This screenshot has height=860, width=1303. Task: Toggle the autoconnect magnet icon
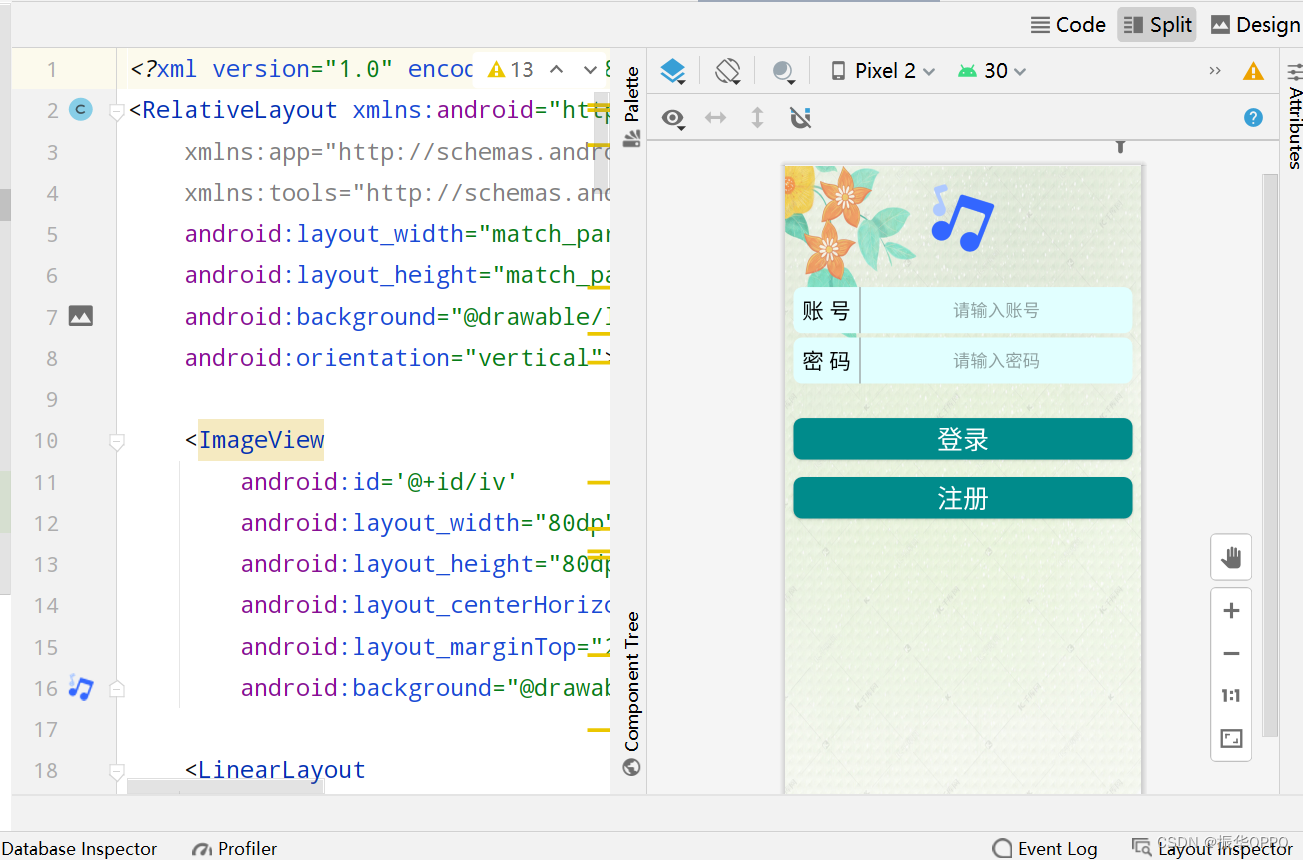800,118
